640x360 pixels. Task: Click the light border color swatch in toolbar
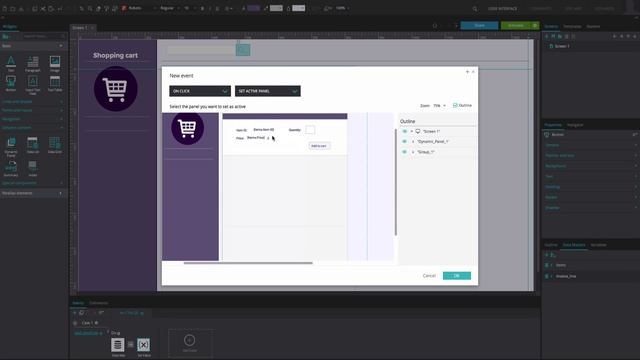299,8
